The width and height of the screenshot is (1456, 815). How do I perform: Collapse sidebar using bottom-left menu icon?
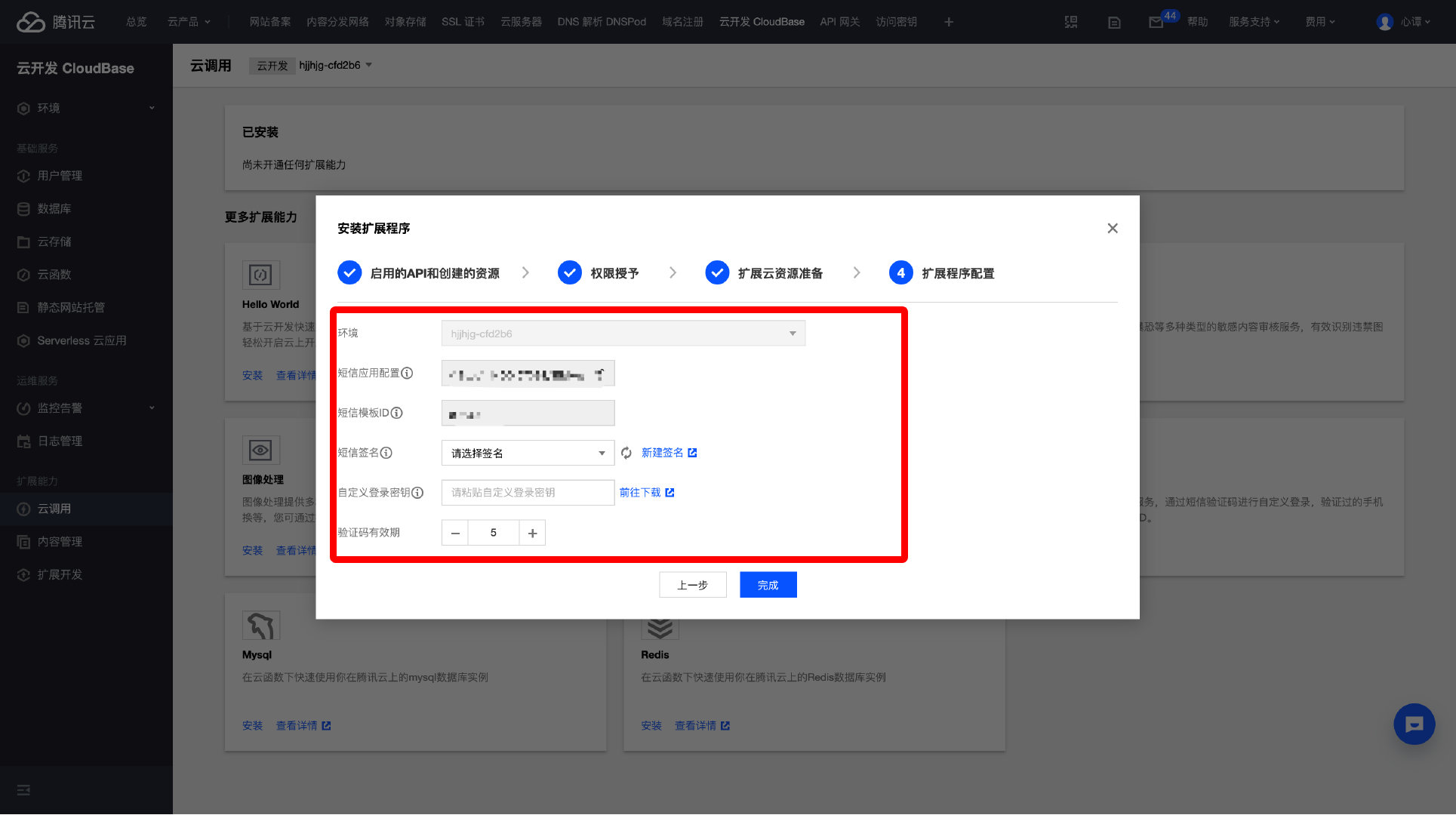tap(23, 790)
